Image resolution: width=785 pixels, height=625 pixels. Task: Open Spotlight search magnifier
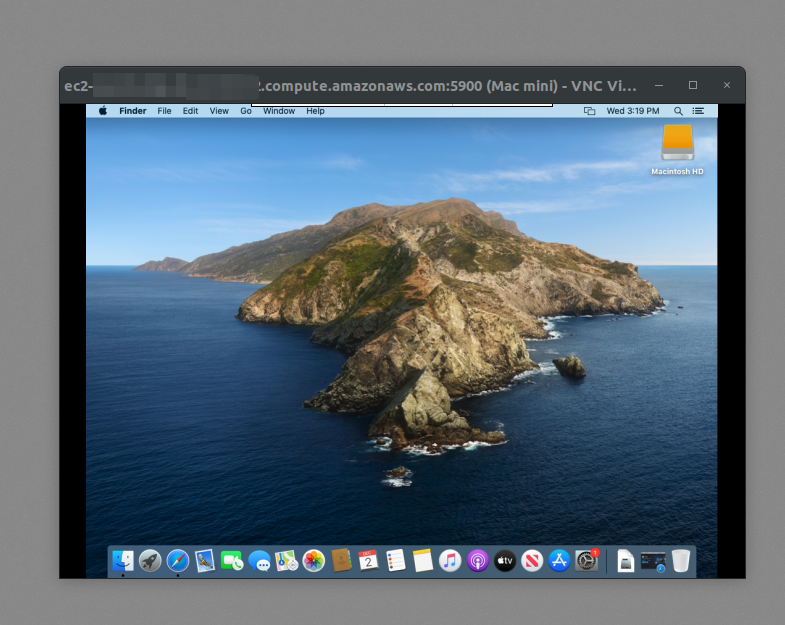(x=678, y=111)
